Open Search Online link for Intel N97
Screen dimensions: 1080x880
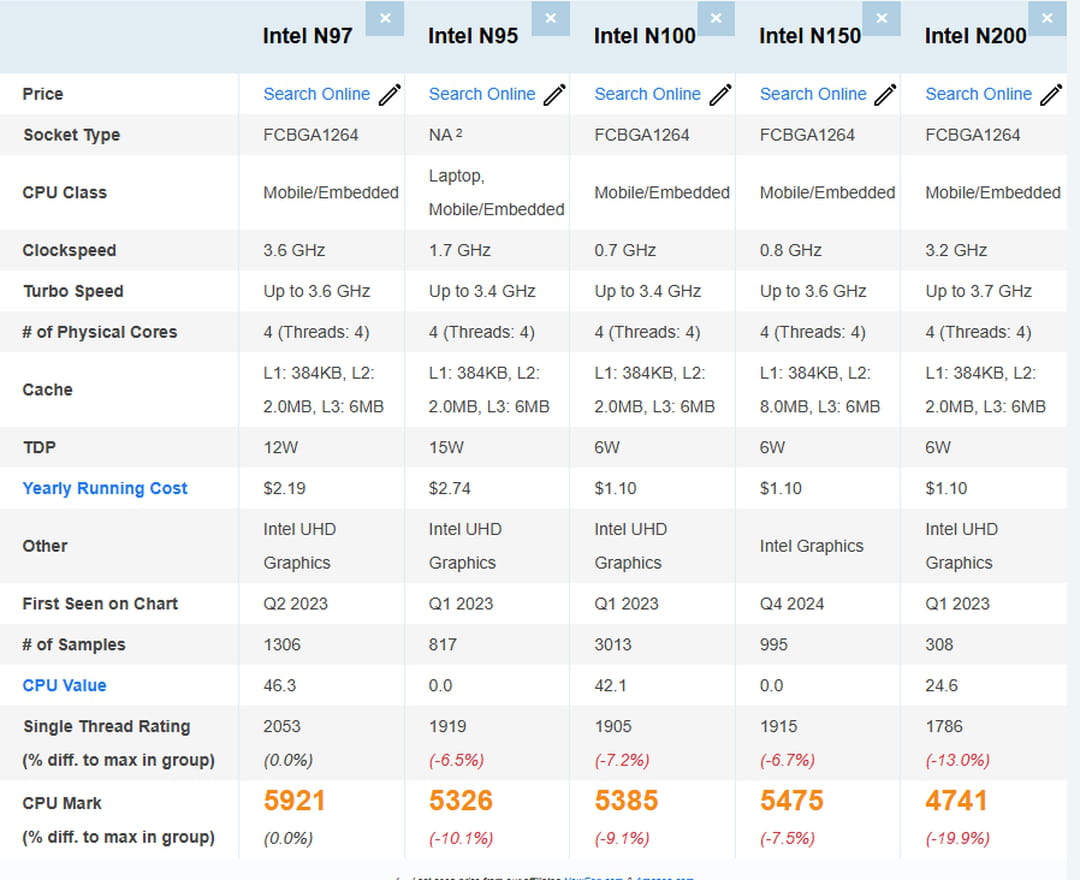316,94
